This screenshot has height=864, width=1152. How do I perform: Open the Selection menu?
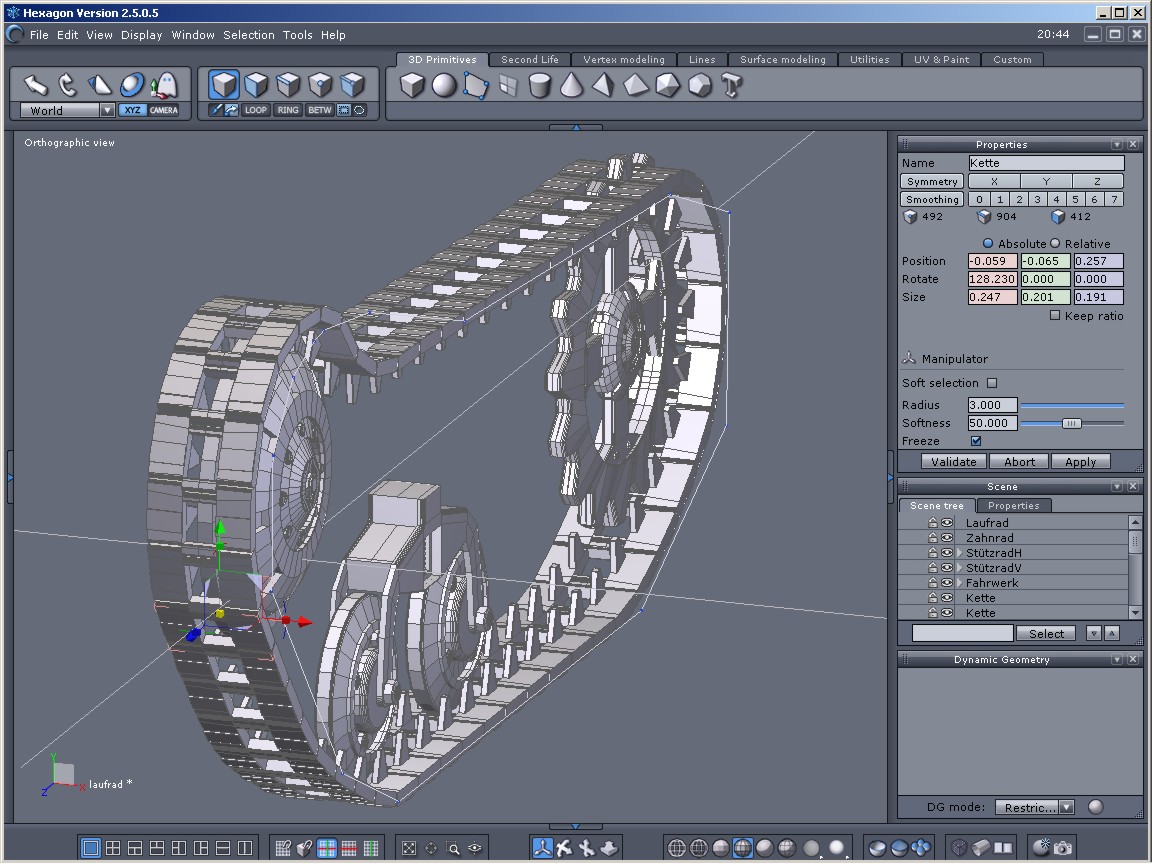tap(248, 35)
